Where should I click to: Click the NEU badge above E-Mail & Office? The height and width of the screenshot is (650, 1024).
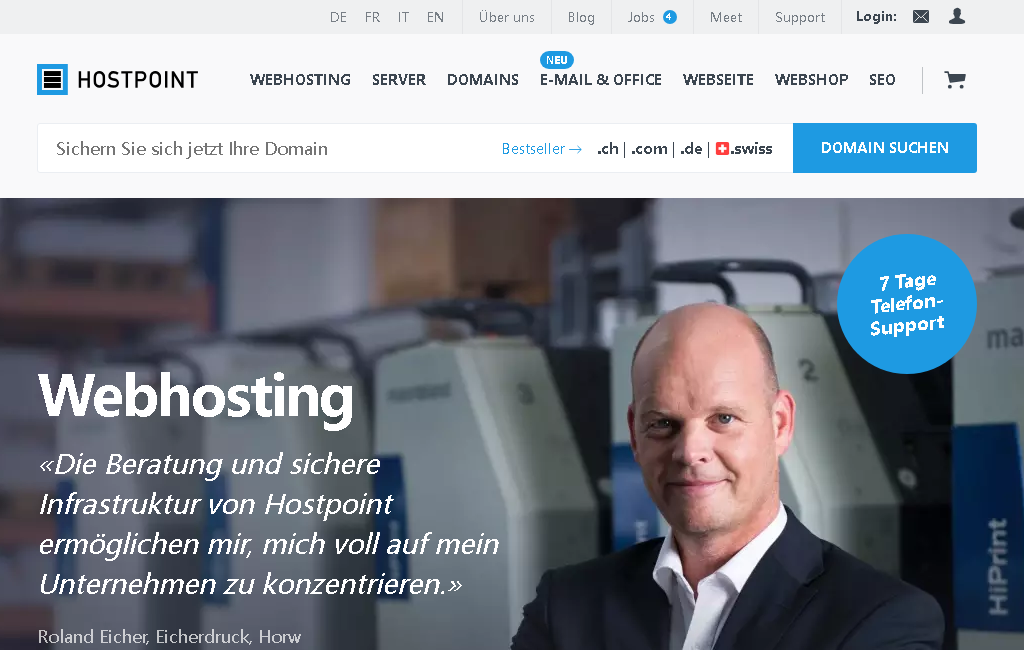coord(556,60)
